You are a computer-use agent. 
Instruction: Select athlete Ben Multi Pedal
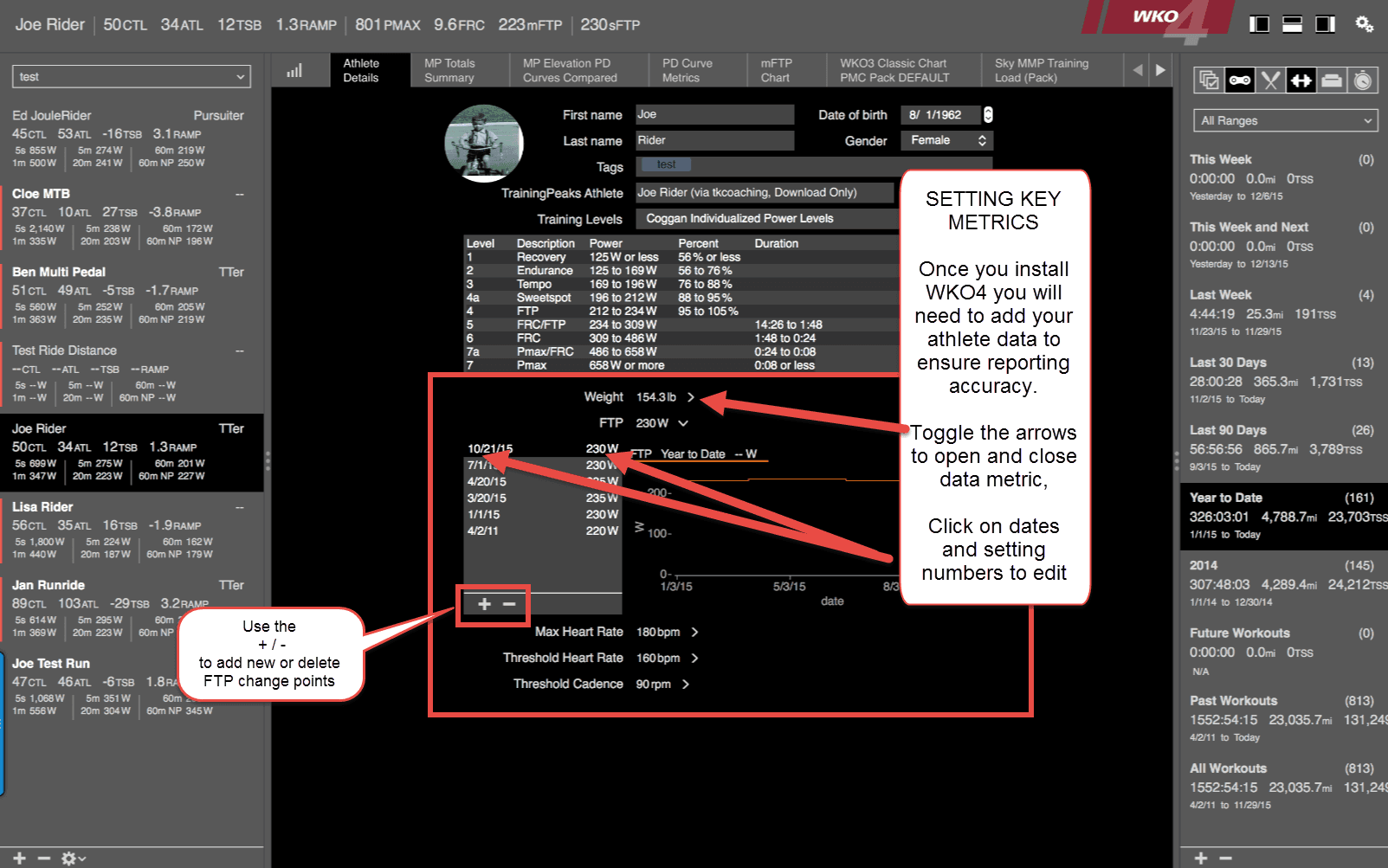click(x=132, y=296)
